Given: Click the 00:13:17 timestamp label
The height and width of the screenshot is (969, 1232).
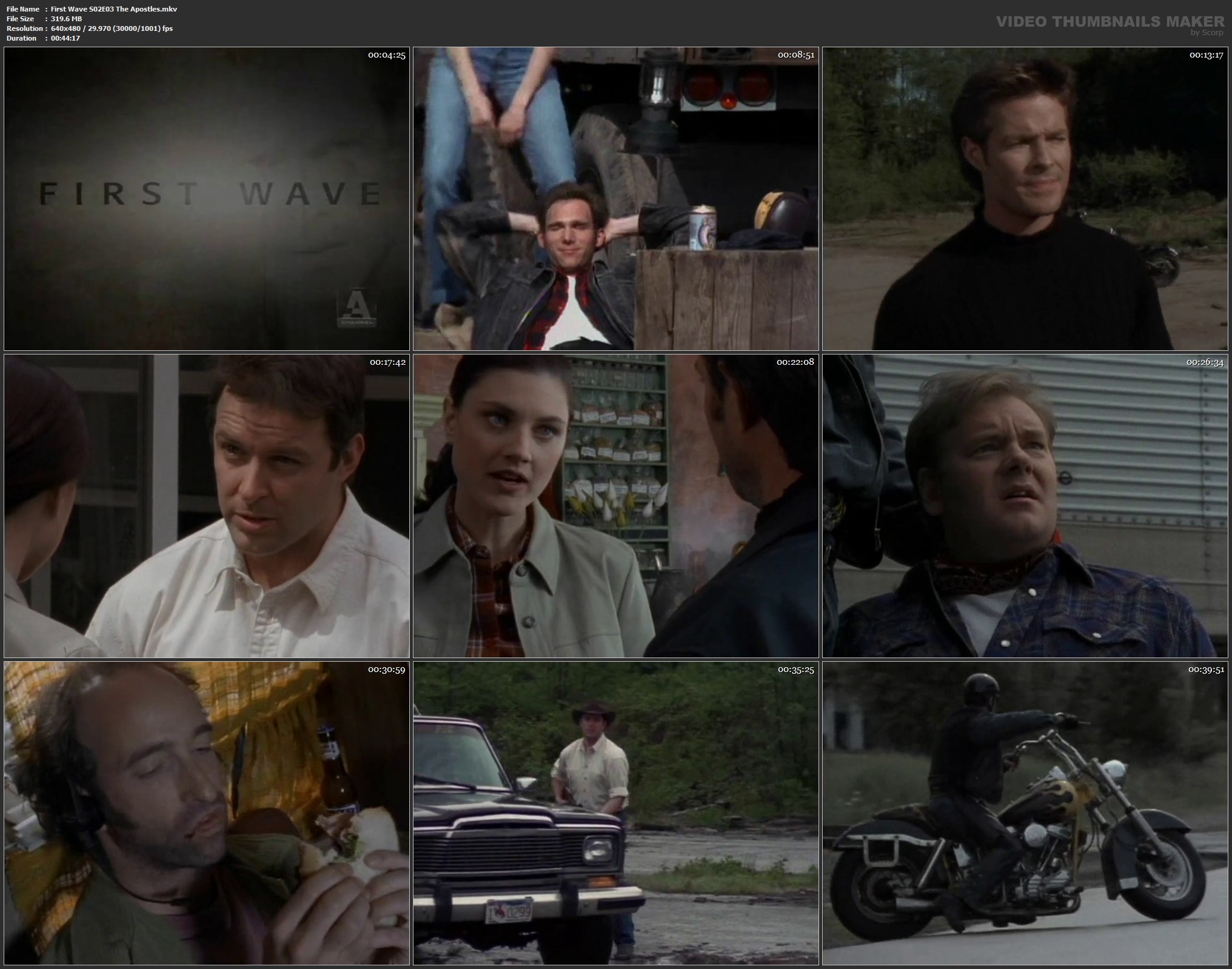Looking at the screenshot, I should click(x=1206, y=55).
